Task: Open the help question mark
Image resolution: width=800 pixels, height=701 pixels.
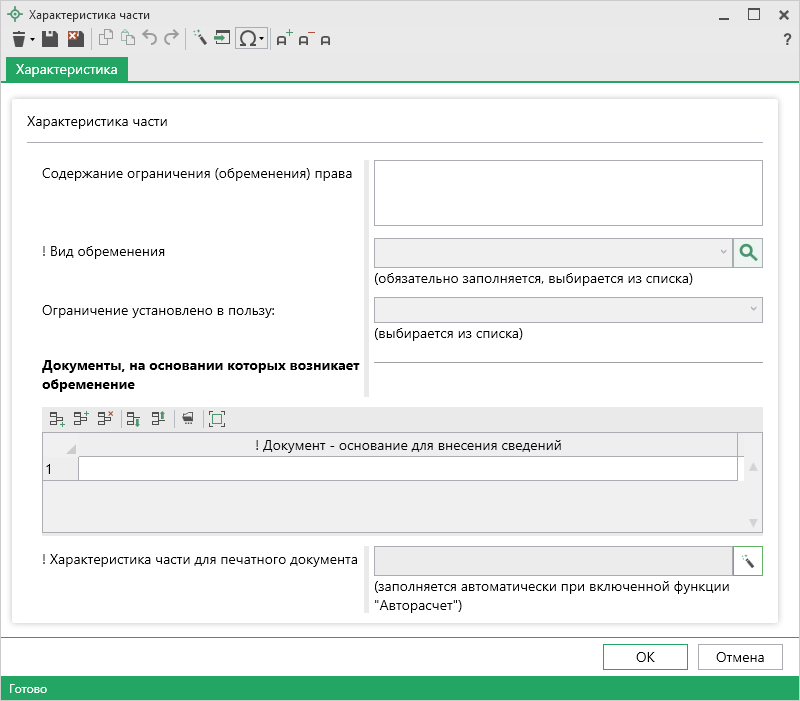Action: (787, 39)
